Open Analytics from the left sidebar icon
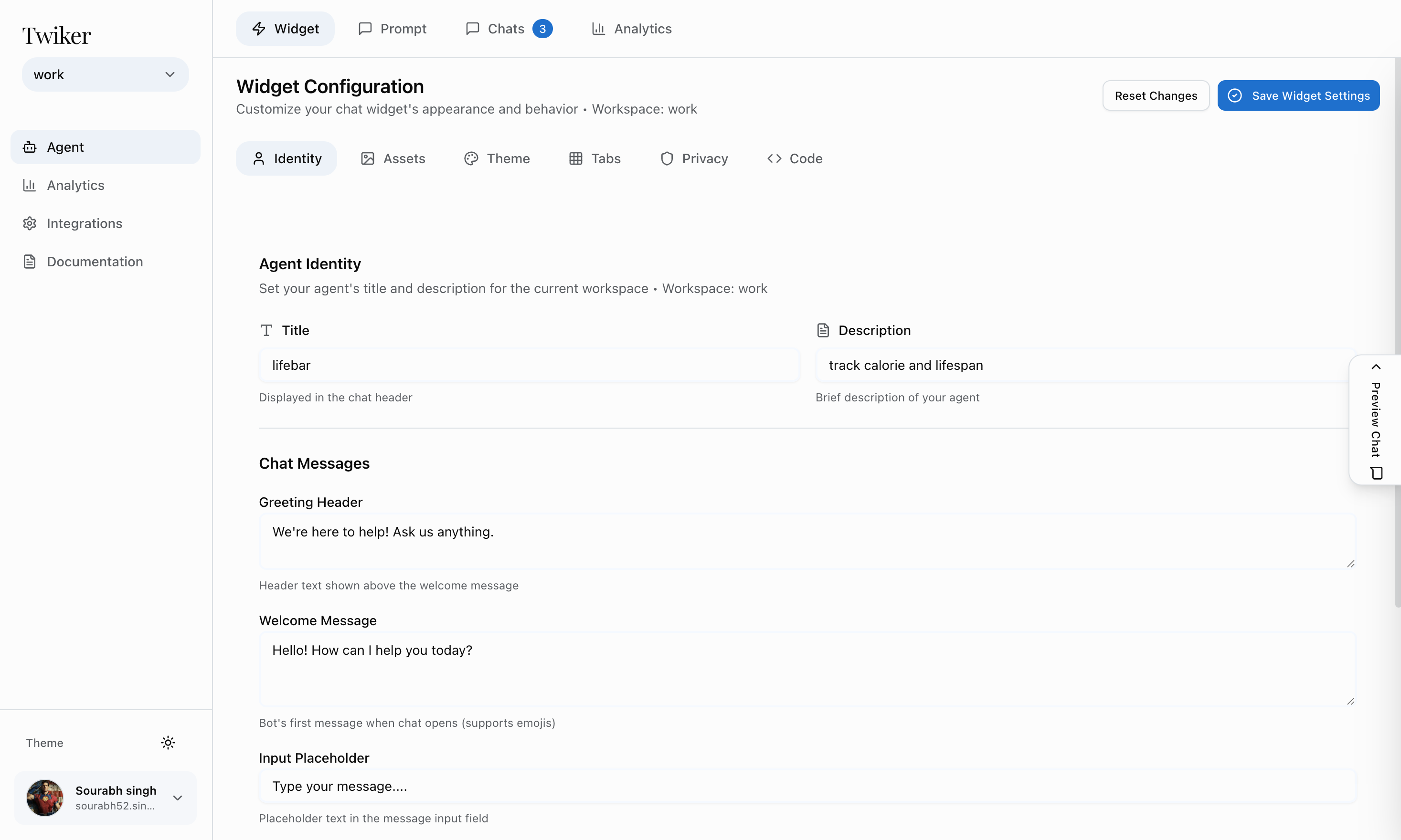Screen dimensions: 1401x840 (30, 185)
